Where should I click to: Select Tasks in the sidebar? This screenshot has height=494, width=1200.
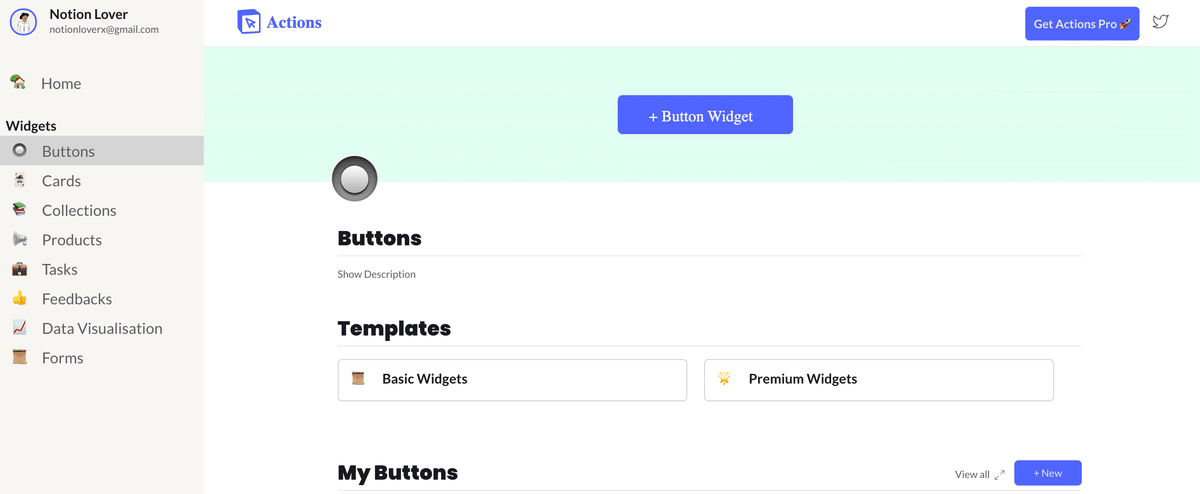coord(60,269)
